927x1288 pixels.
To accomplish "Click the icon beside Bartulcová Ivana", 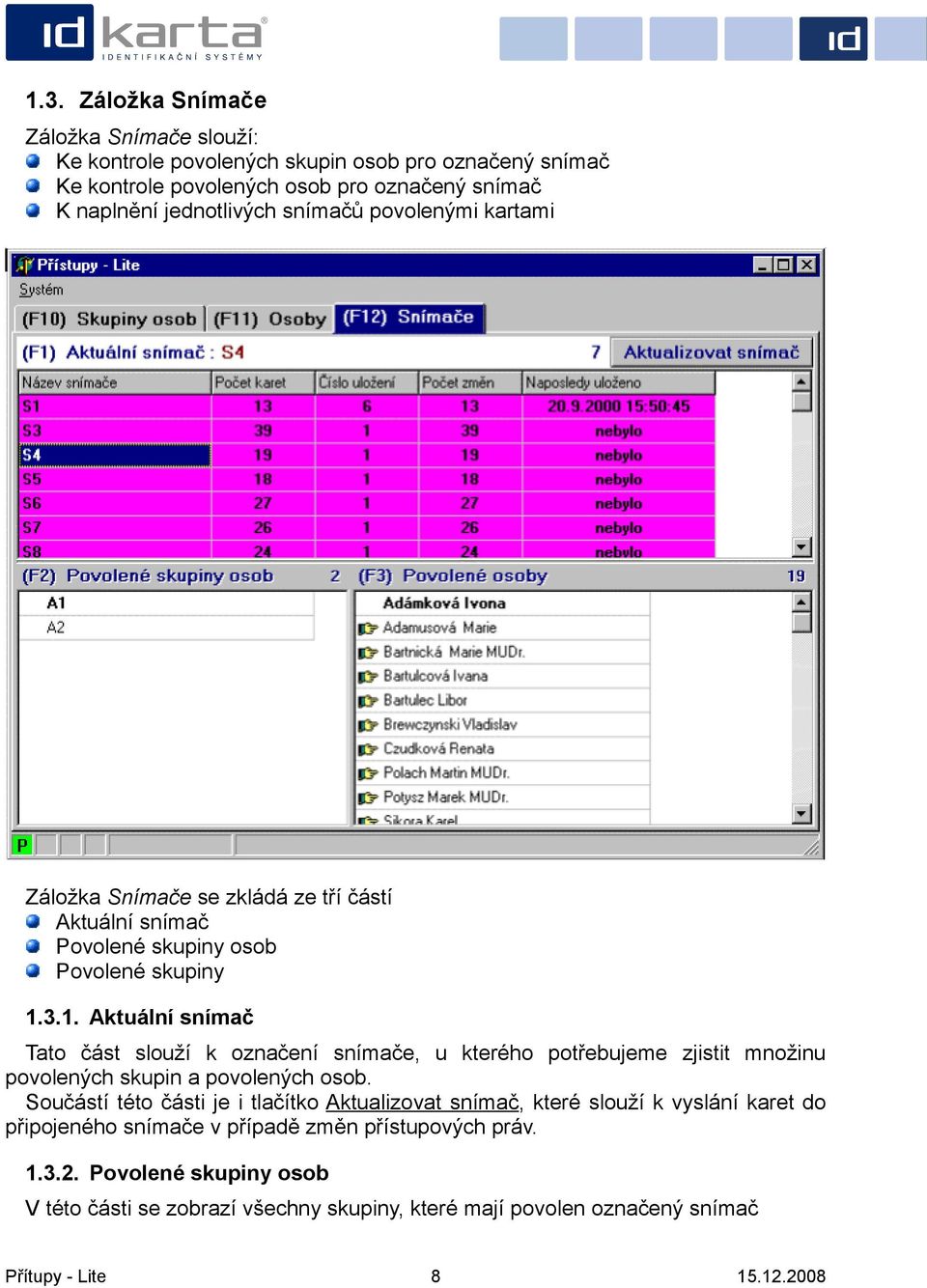I will pyautogui.click(x=368, y=677).
